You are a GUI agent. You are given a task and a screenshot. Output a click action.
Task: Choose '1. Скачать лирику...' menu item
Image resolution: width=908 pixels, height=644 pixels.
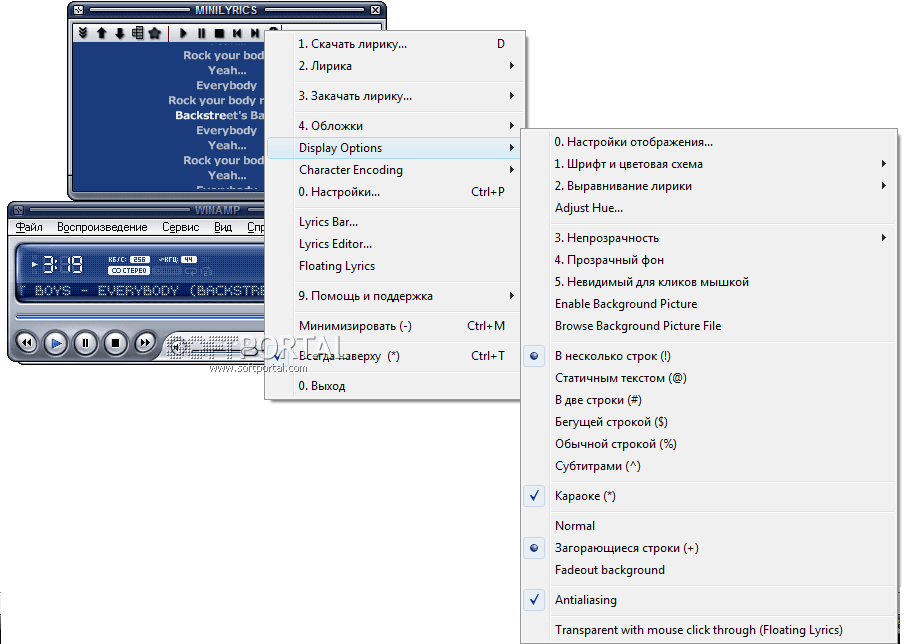coord(394,43)
